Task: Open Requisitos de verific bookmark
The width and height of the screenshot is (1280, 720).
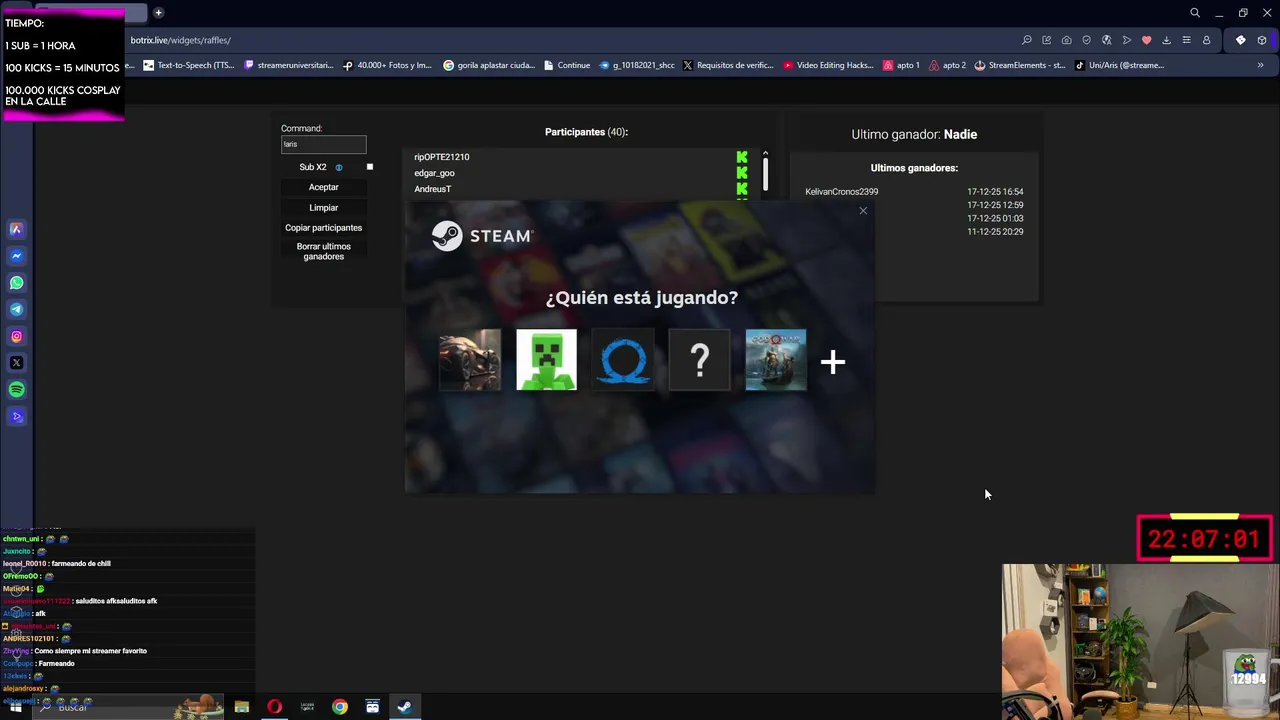Action: point(728,65)
